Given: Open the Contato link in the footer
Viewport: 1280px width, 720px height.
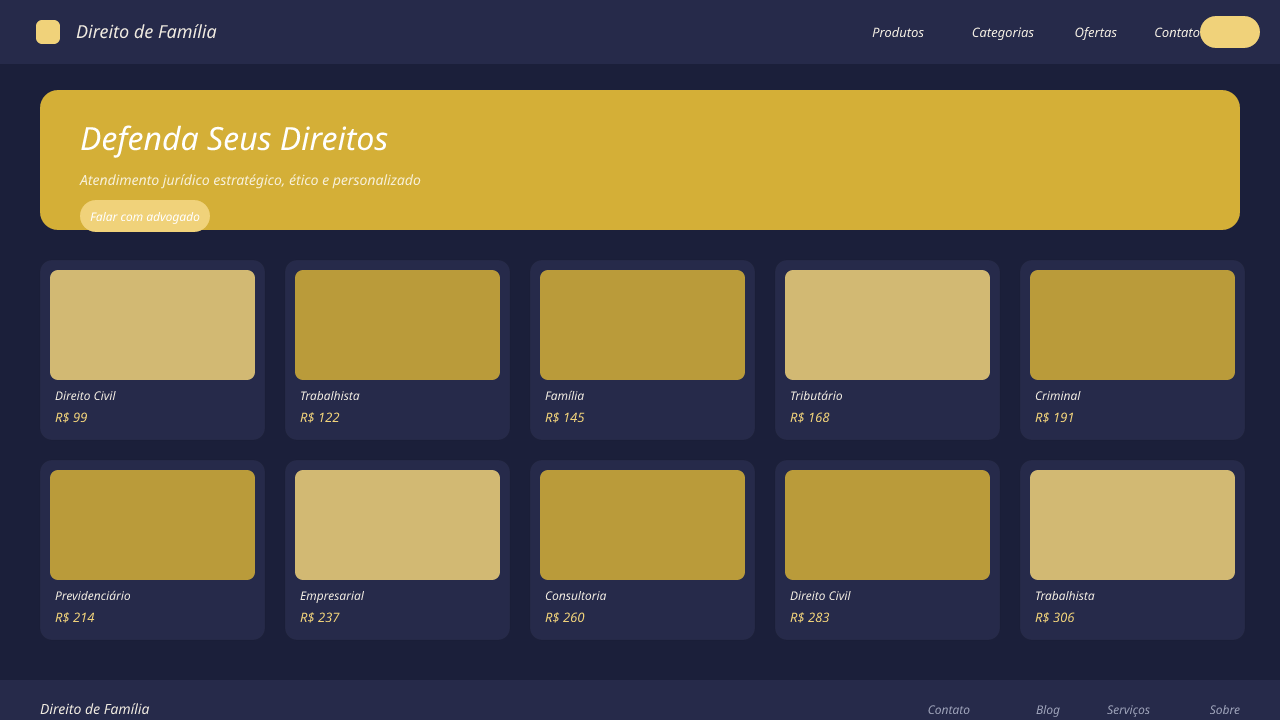Looking at the screenshot, I should (x=949, y=710).
